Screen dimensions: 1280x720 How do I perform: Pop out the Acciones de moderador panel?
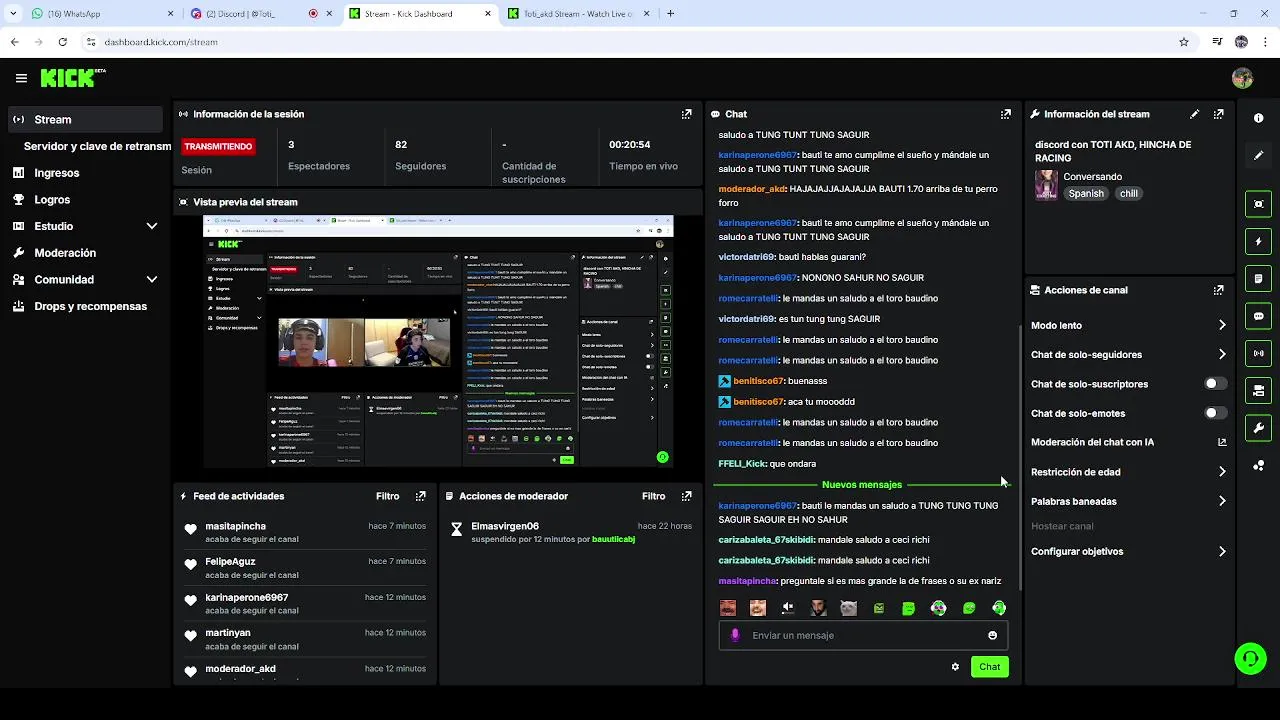coord(686,496)
